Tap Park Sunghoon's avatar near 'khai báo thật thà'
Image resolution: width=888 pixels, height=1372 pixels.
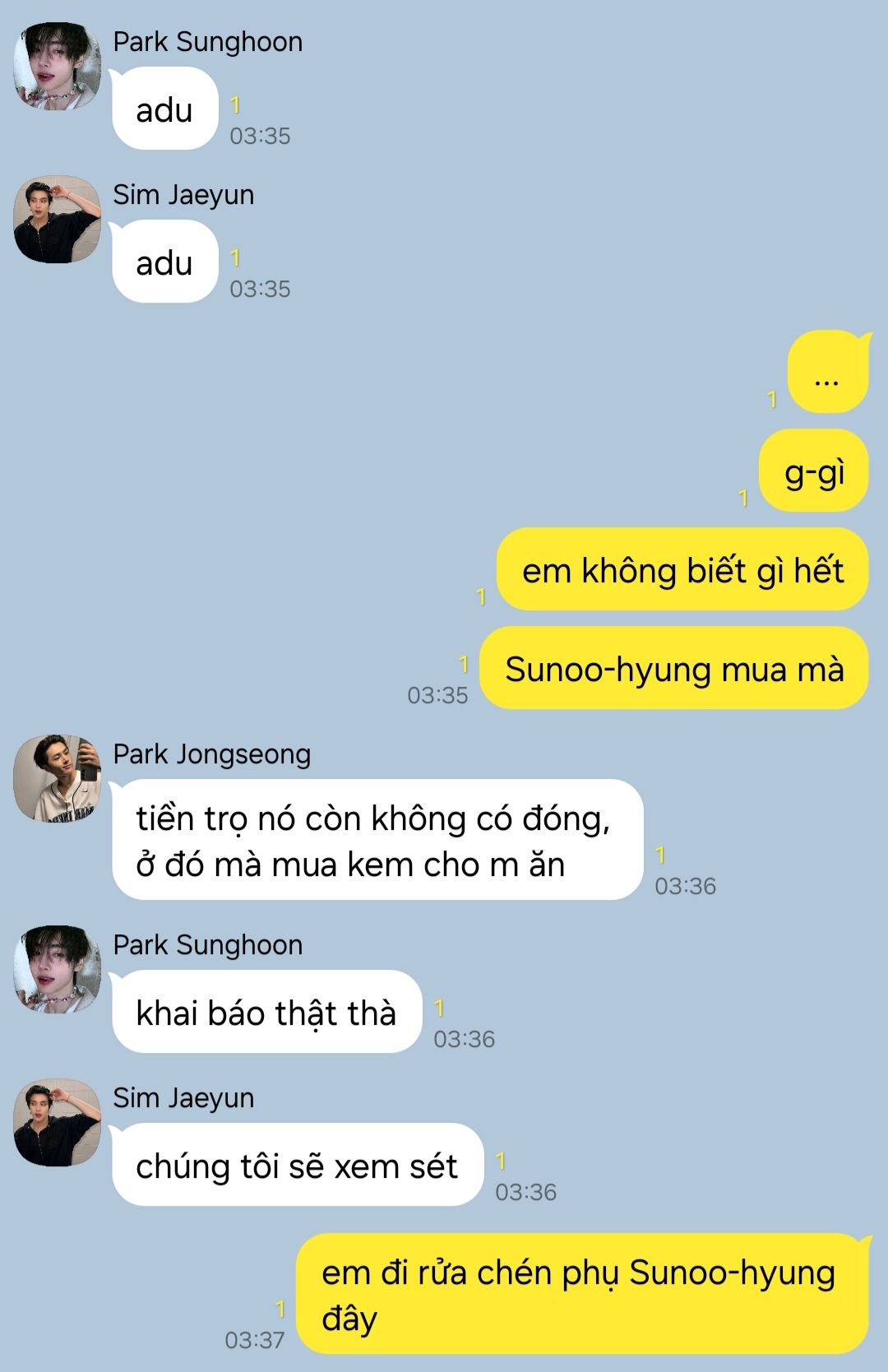[58, 969]
